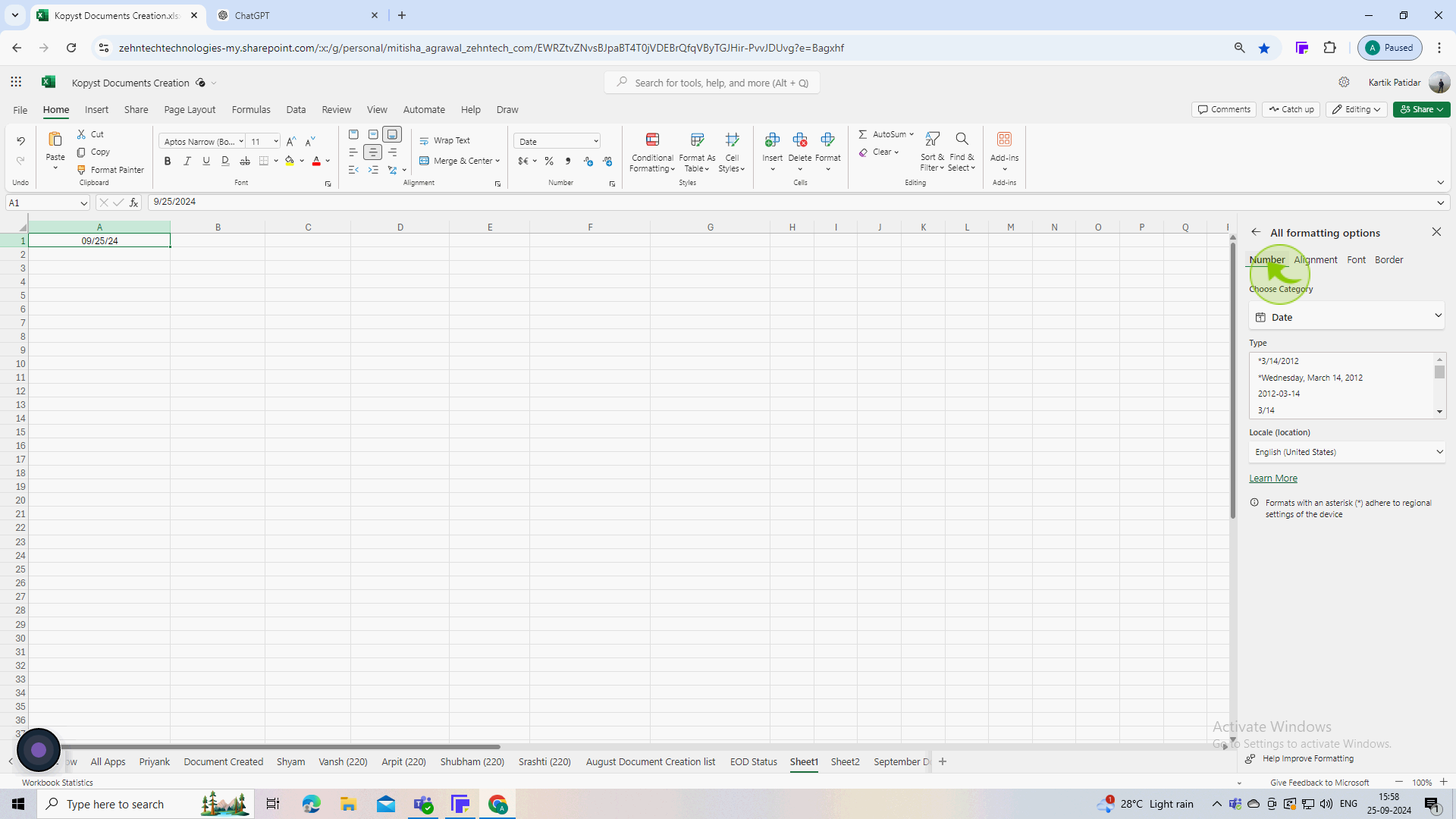Toggle align right for cell
This screenshot has height=819, width=1456.
(393, 152)
